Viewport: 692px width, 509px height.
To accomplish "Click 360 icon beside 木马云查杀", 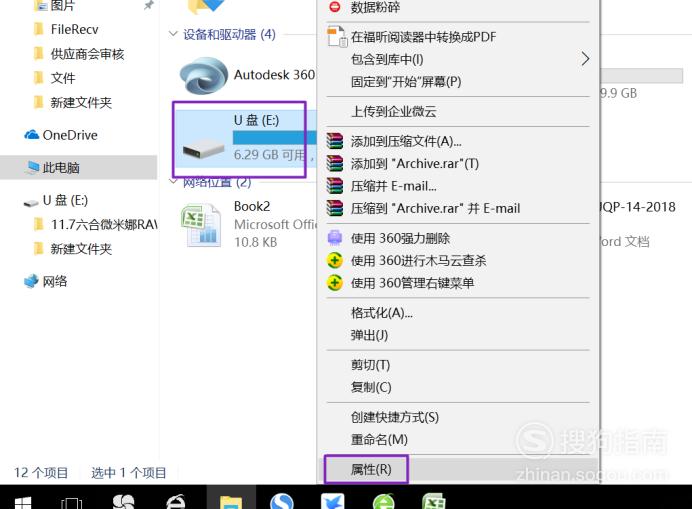I will click(x=335, y=260).
